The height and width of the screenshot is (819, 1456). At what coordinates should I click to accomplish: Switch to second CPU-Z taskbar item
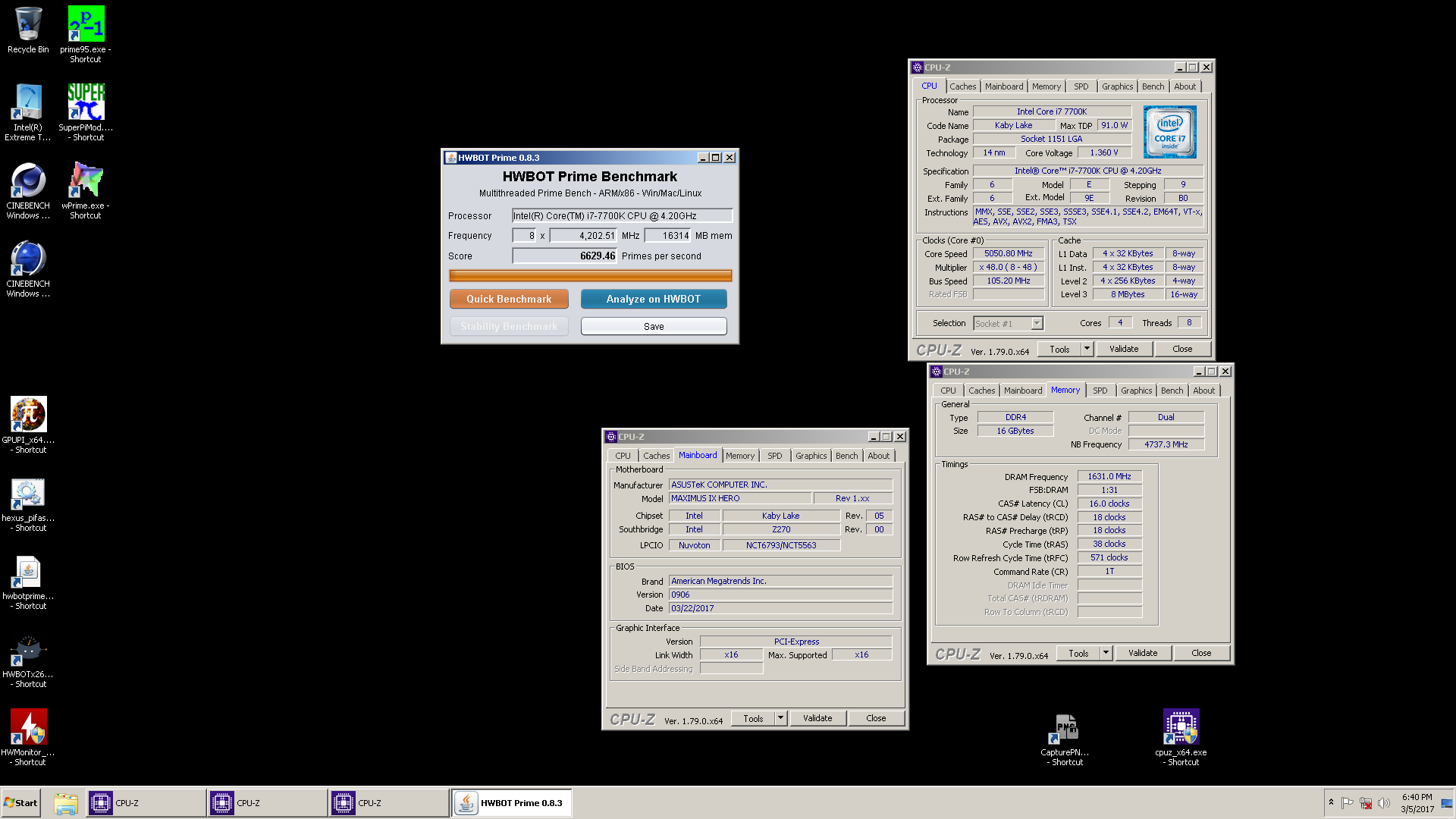coord(267,803)
